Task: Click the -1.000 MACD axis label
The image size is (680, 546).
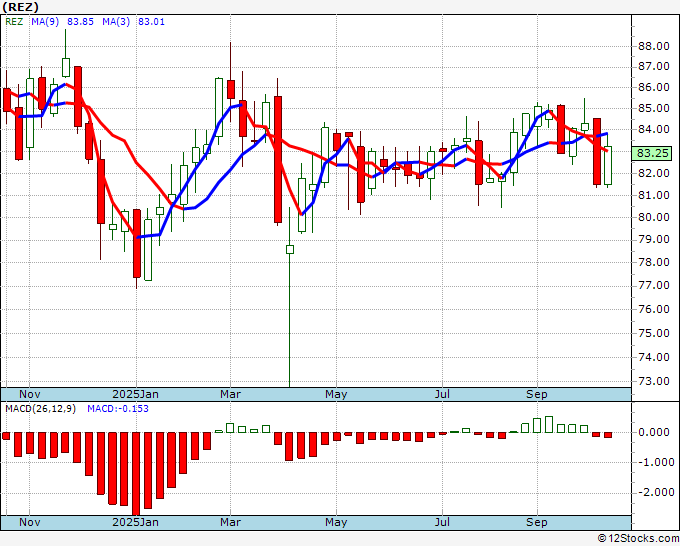Action: [654, 462]
